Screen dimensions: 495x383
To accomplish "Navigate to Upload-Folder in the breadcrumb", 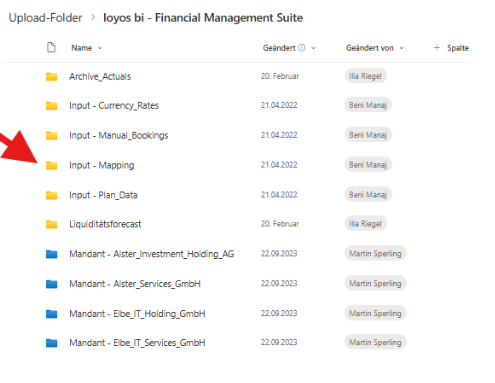I will 45,18.
